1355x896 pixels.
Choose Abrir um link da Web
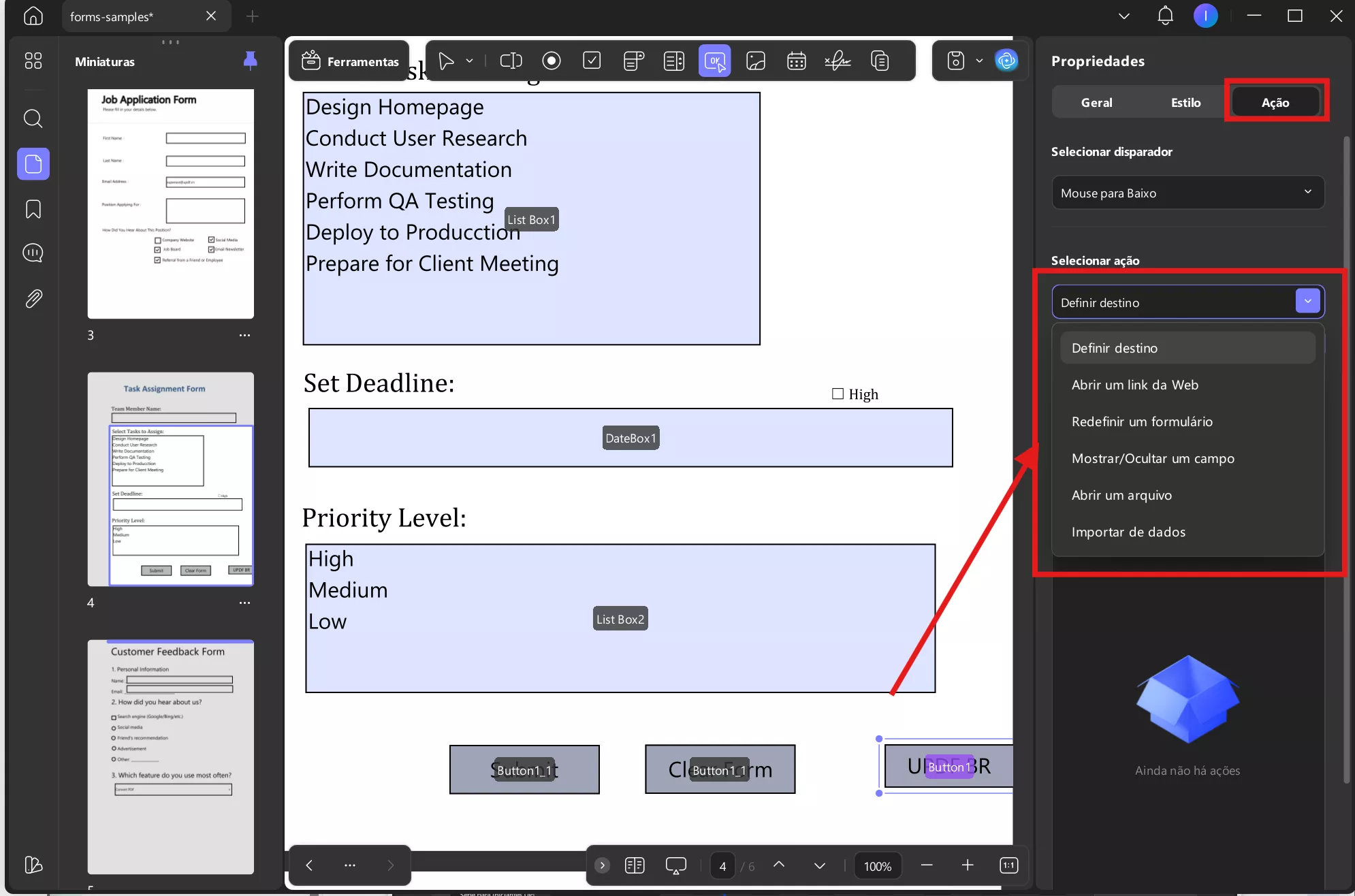(x=1187, y=385)
